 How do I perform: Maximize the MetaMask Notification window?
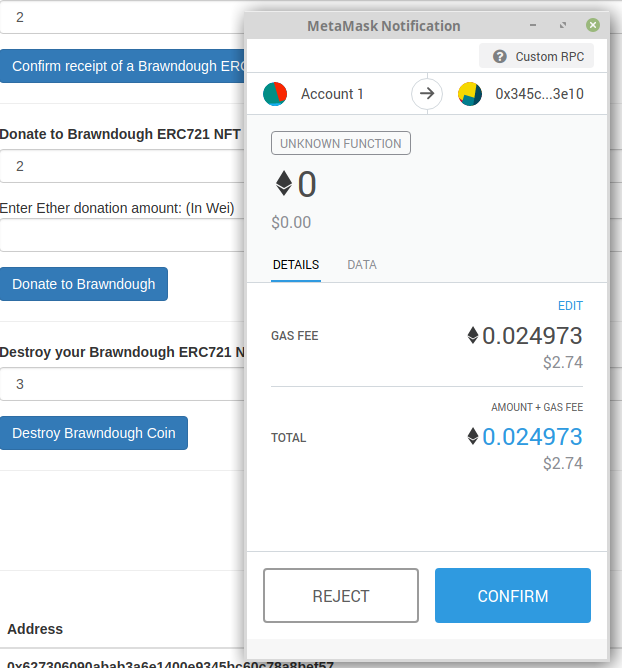pyautogui.click(x=563, y=25)
